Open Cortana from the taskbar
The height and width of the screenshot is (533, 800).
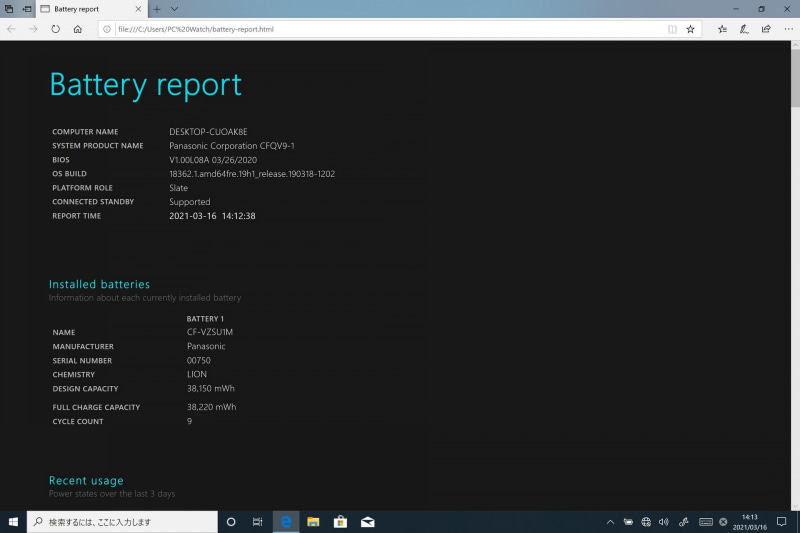click(231, 522)
